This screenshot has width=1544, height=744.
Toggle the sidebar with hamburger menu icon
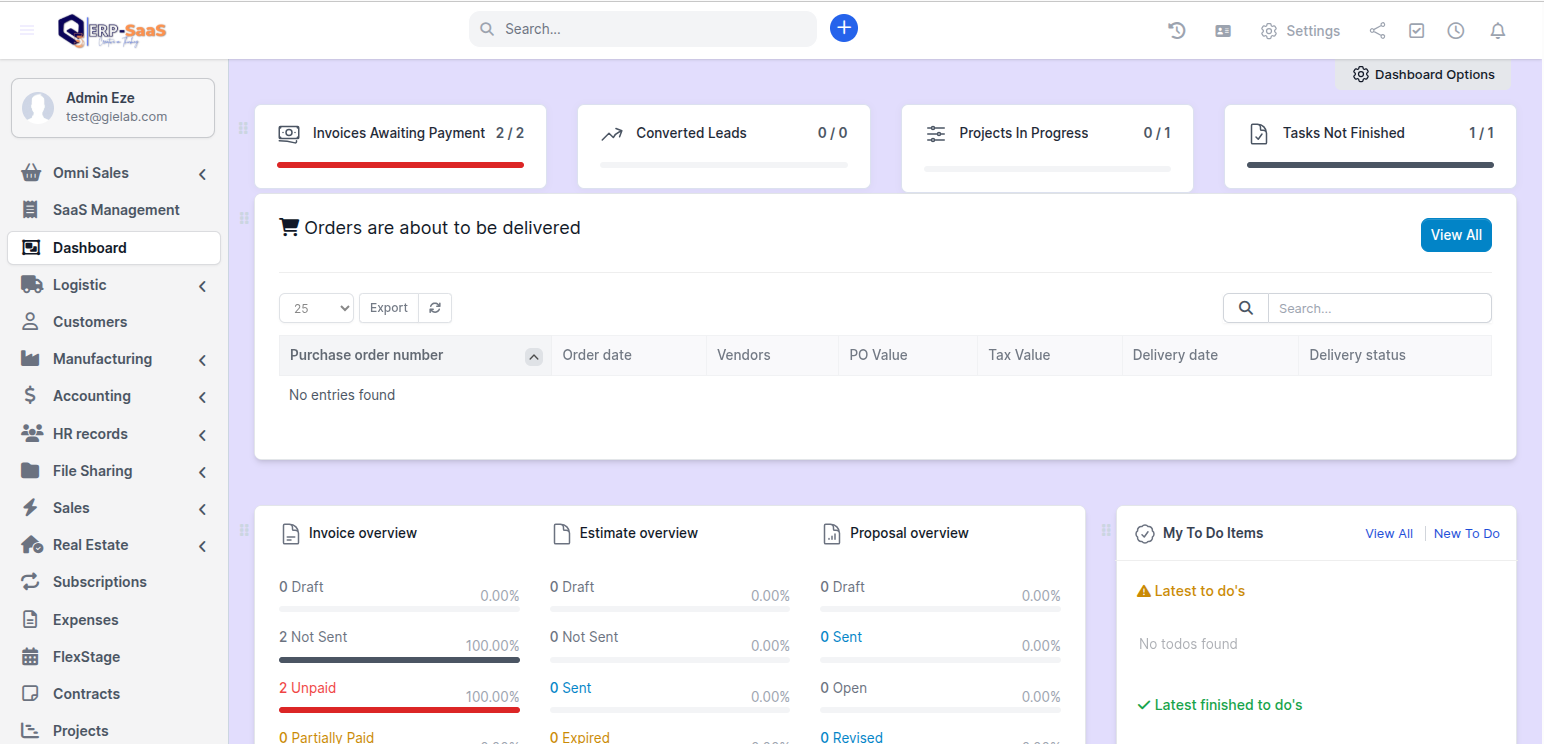27,30
